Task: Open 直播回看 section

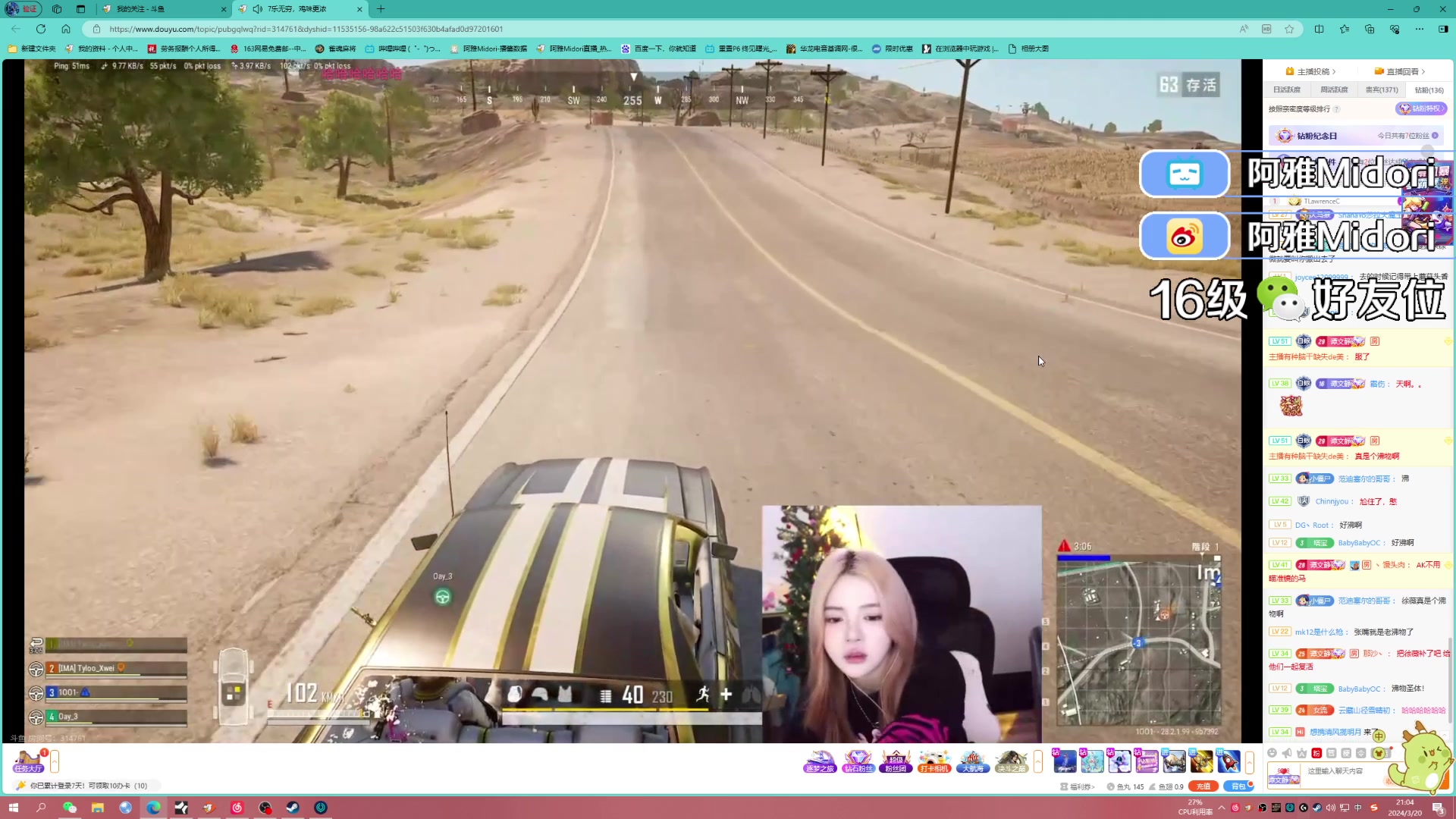Action: 1400,71
